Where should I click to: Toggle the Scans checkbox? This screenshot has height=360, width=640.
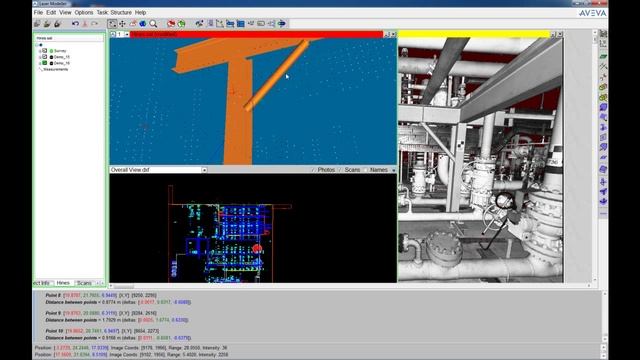pos(340,170)
